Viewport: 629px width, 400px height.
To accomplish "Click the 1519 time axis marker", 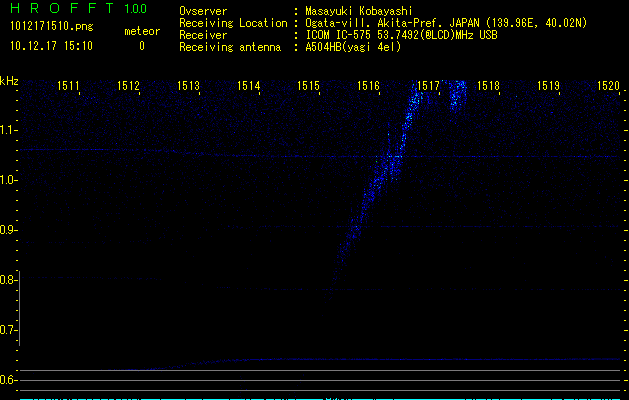I will pyautogui.click(x=548, y=86).
